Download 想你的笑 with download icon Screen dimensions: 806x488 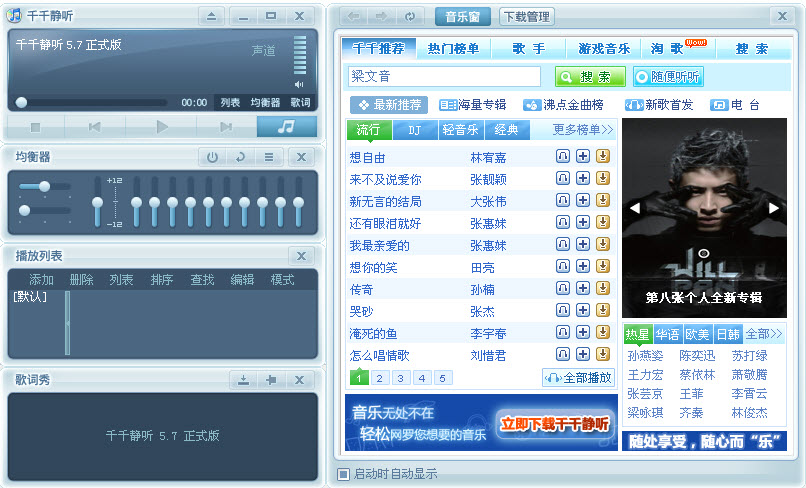(603, 266)
